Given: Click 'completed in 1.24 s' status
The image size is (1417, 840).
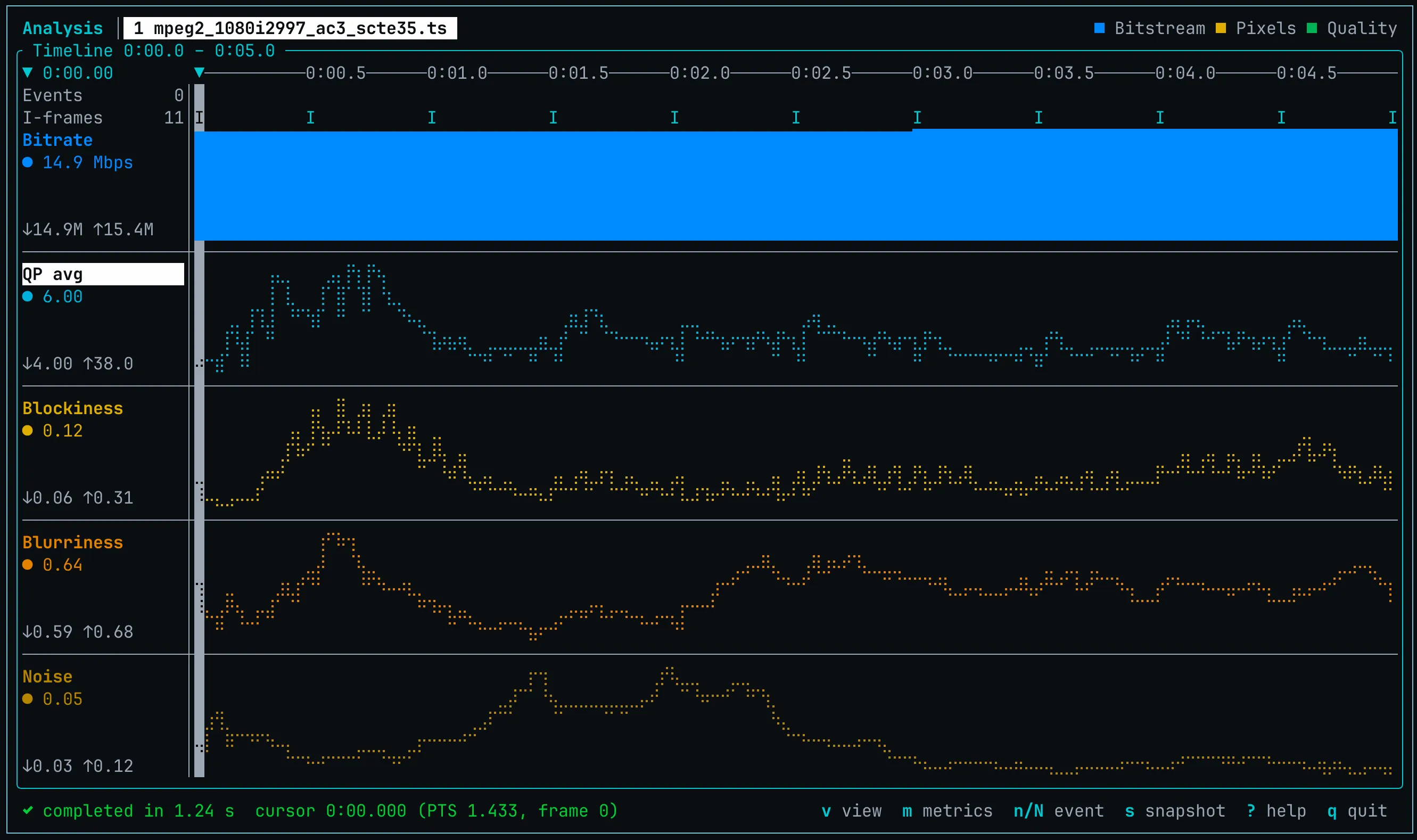Looking at the screenshot, I should click(138, 811).
